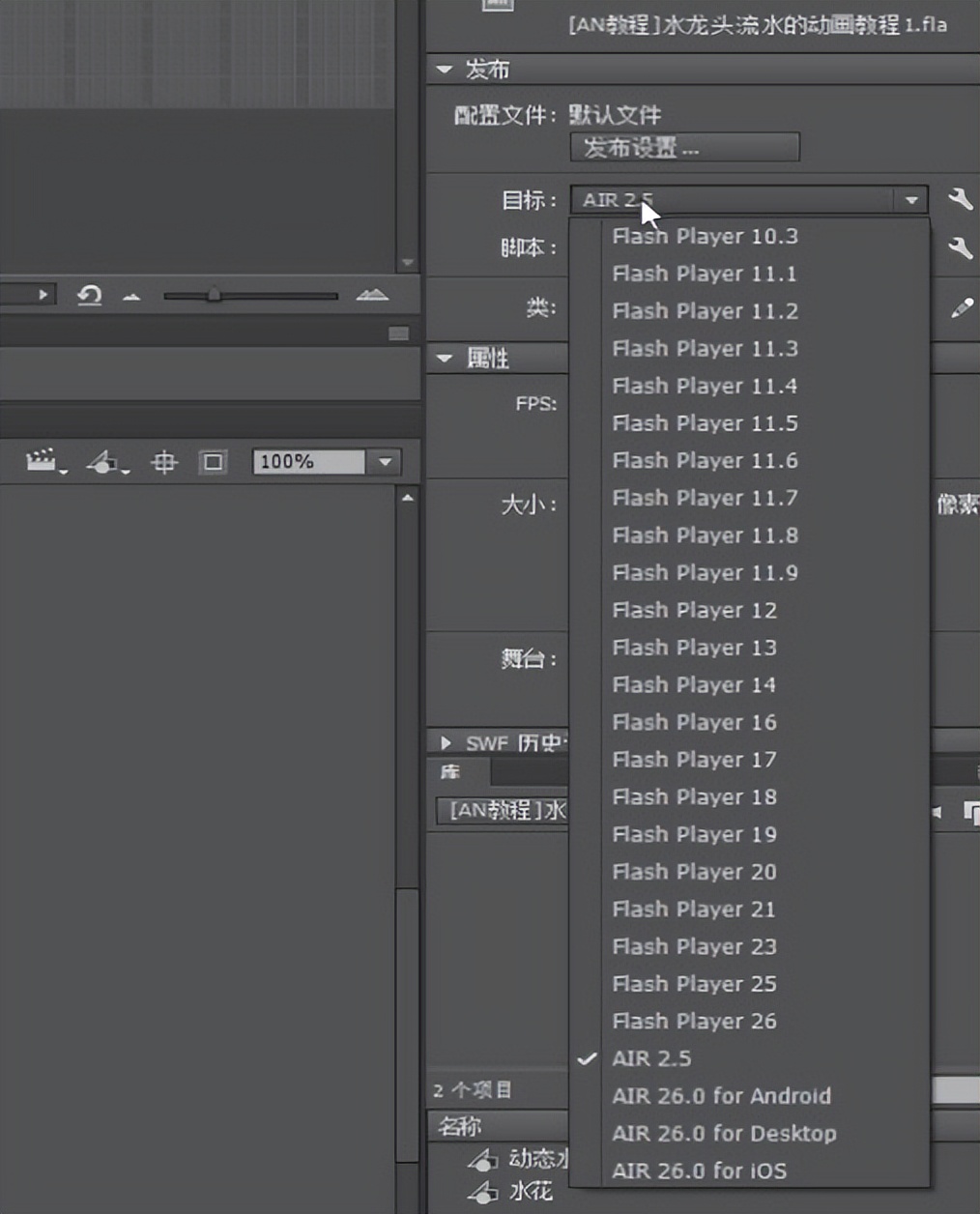Switch to the 库 panel tab

(x=452, y=771)
